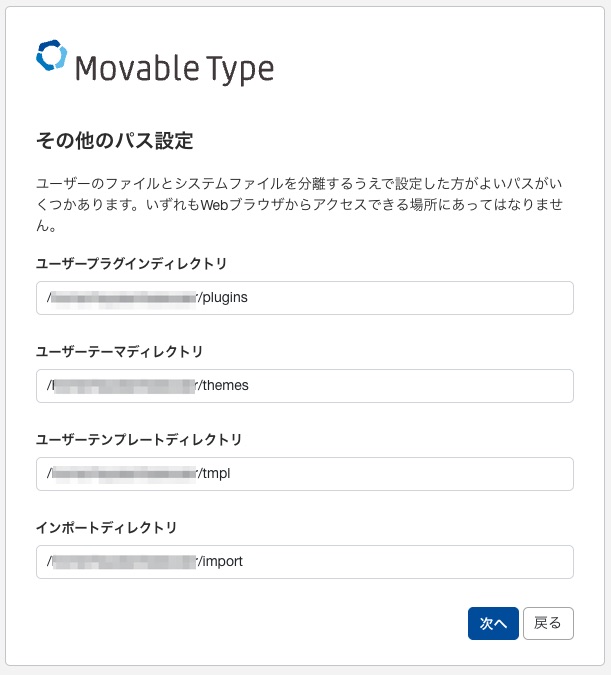The image size is (611, 675).
Task: Click the word 'themes' inside the path field
Action: [226, 386]
